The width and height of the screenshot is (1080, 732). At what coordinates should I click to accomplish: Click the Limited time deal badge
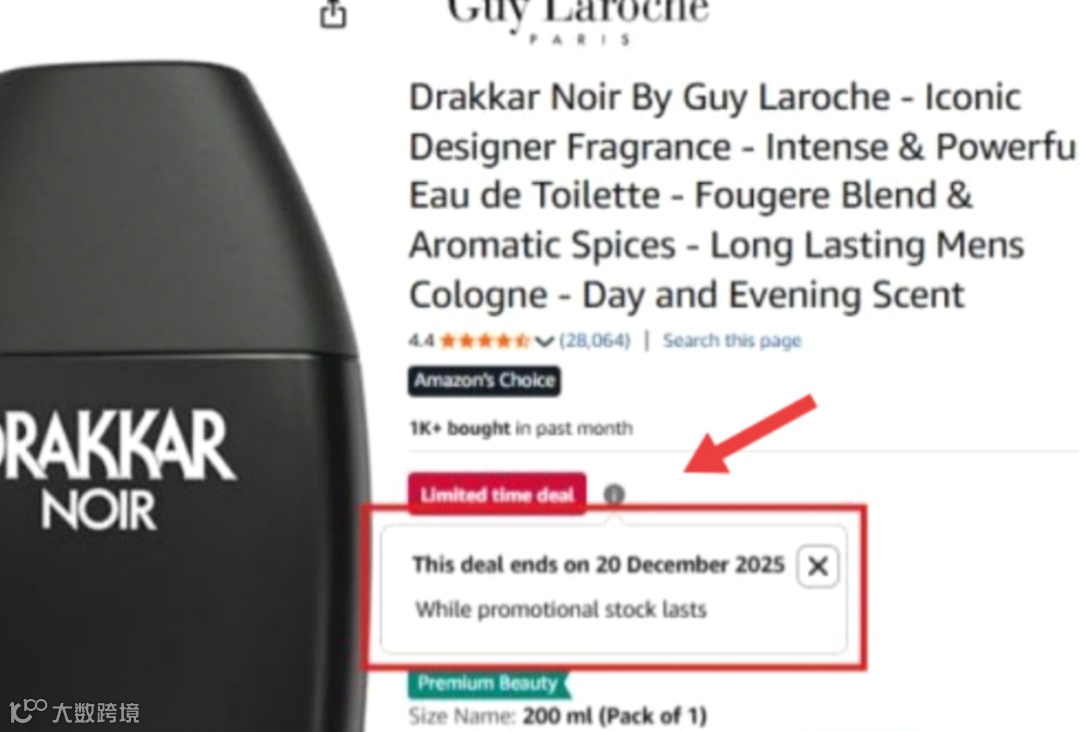pyautogui.click(x=497, y=494)
